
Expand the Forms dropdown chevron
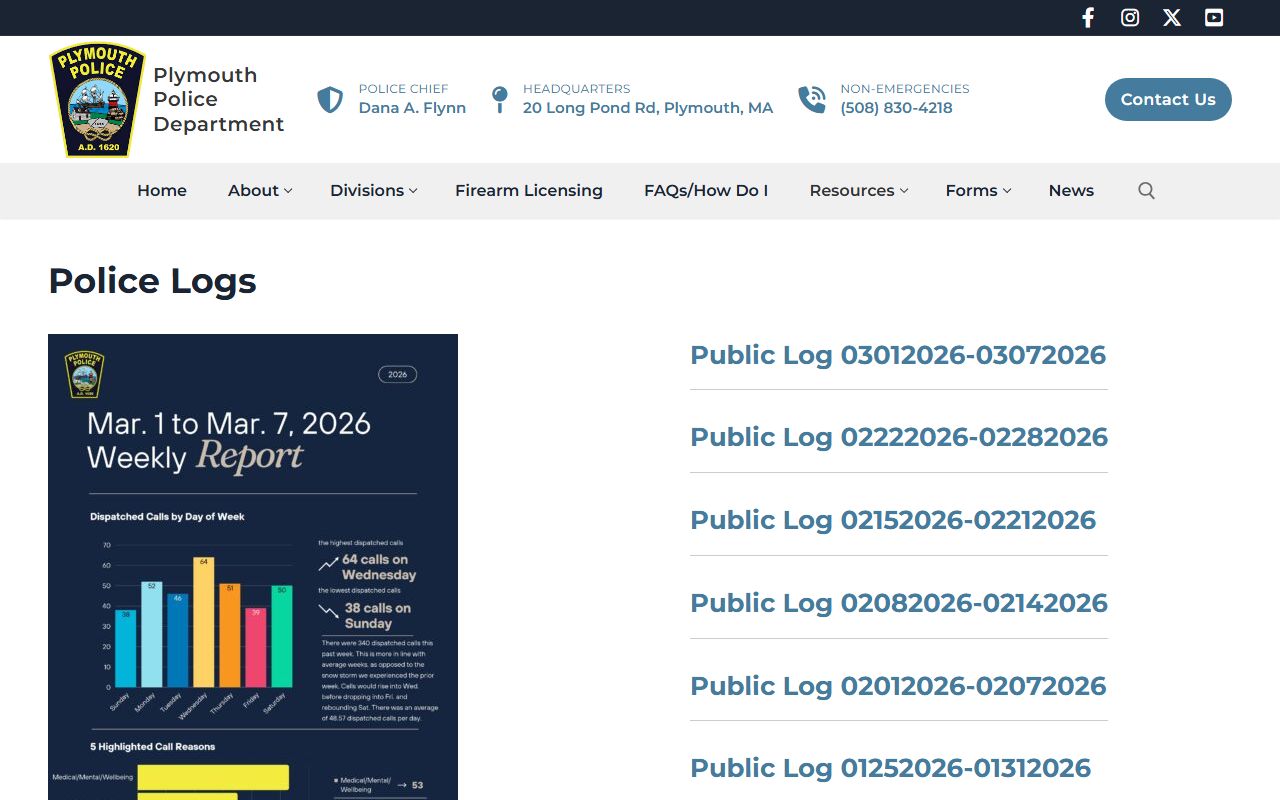[x=1007, y=191]
